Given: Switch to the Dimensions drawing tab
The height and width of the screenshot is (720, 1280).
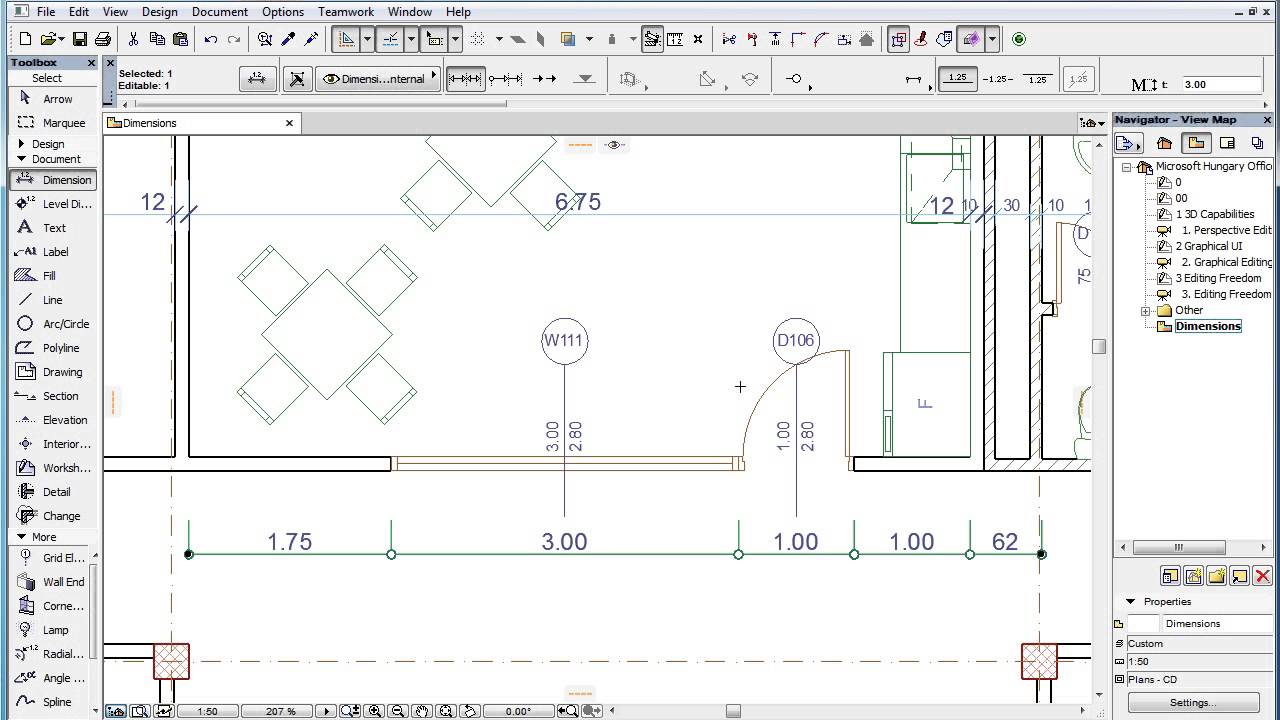Looking at the screenshot, I should click(202, 123).
